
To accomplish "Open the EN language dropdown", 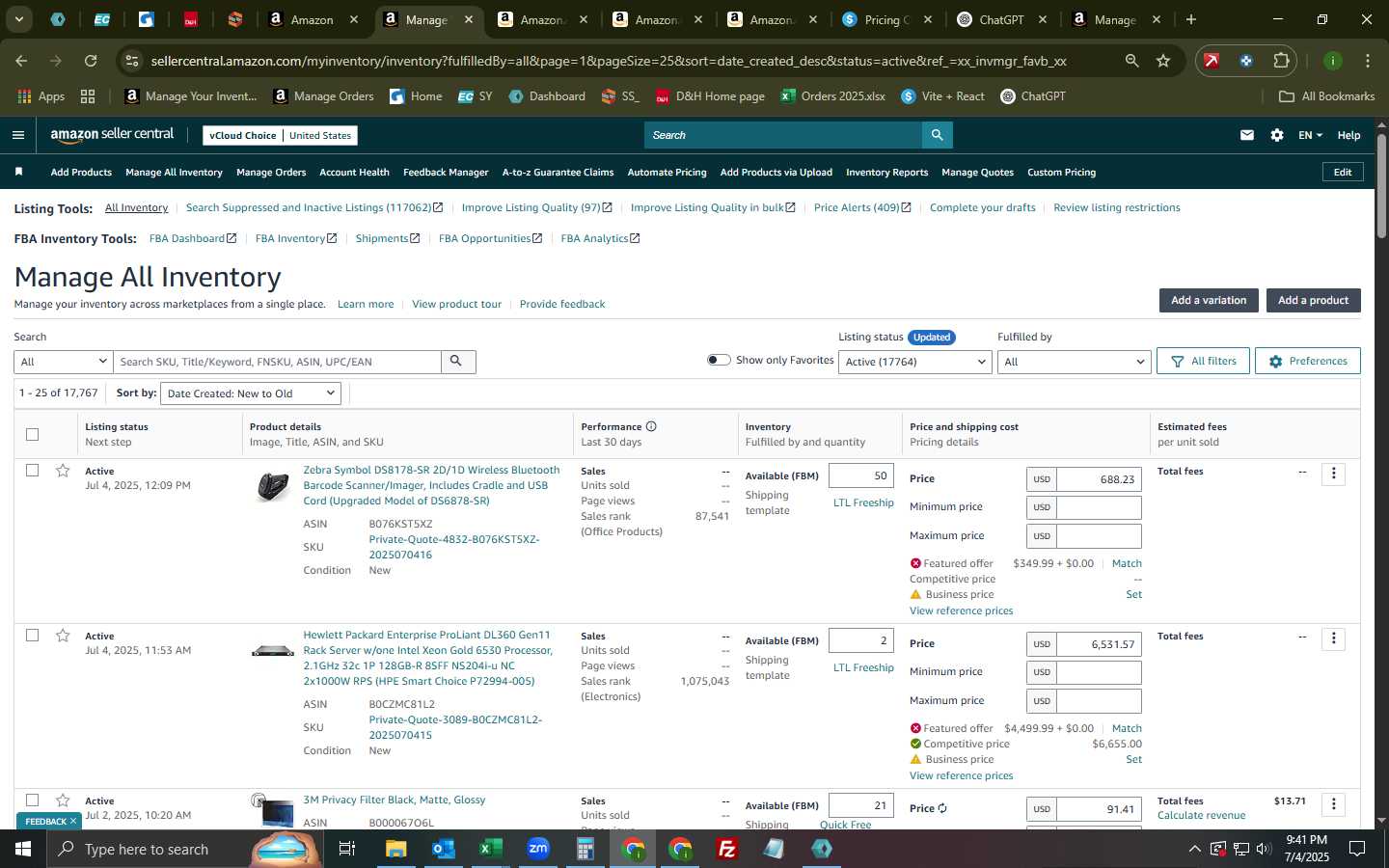I will (1310, 135).
